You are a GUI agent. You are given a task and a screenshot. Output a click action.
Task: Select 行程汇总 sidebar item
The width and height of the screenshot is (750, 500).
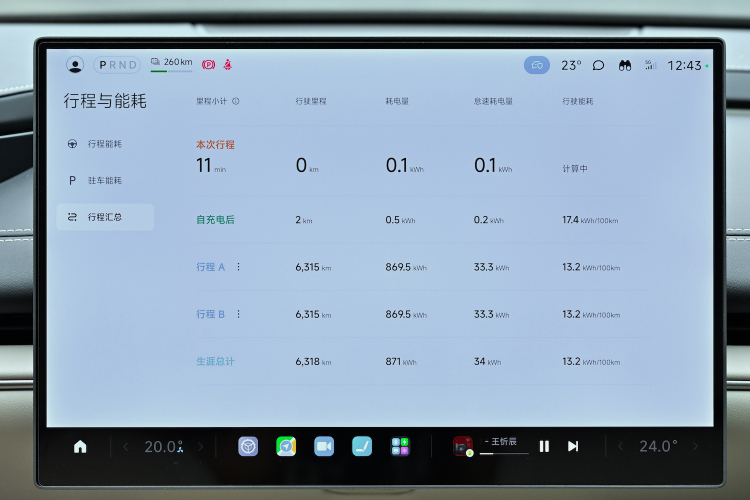pyautogui.click(x=105, y=217)
